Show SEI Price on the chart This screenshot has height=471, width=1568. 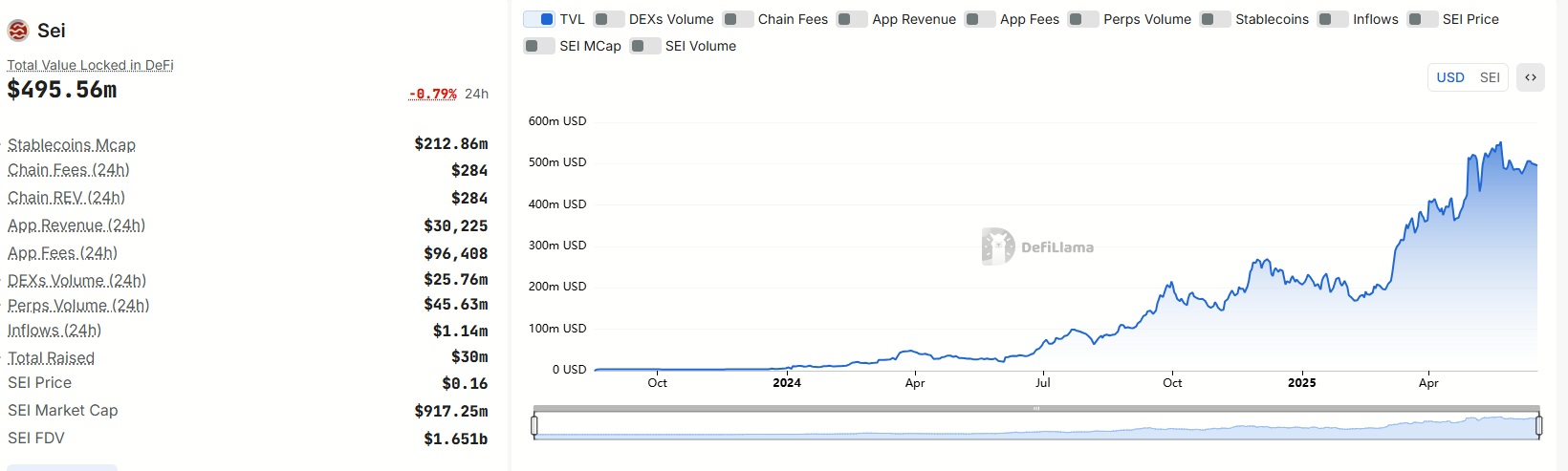point(1423,19)
